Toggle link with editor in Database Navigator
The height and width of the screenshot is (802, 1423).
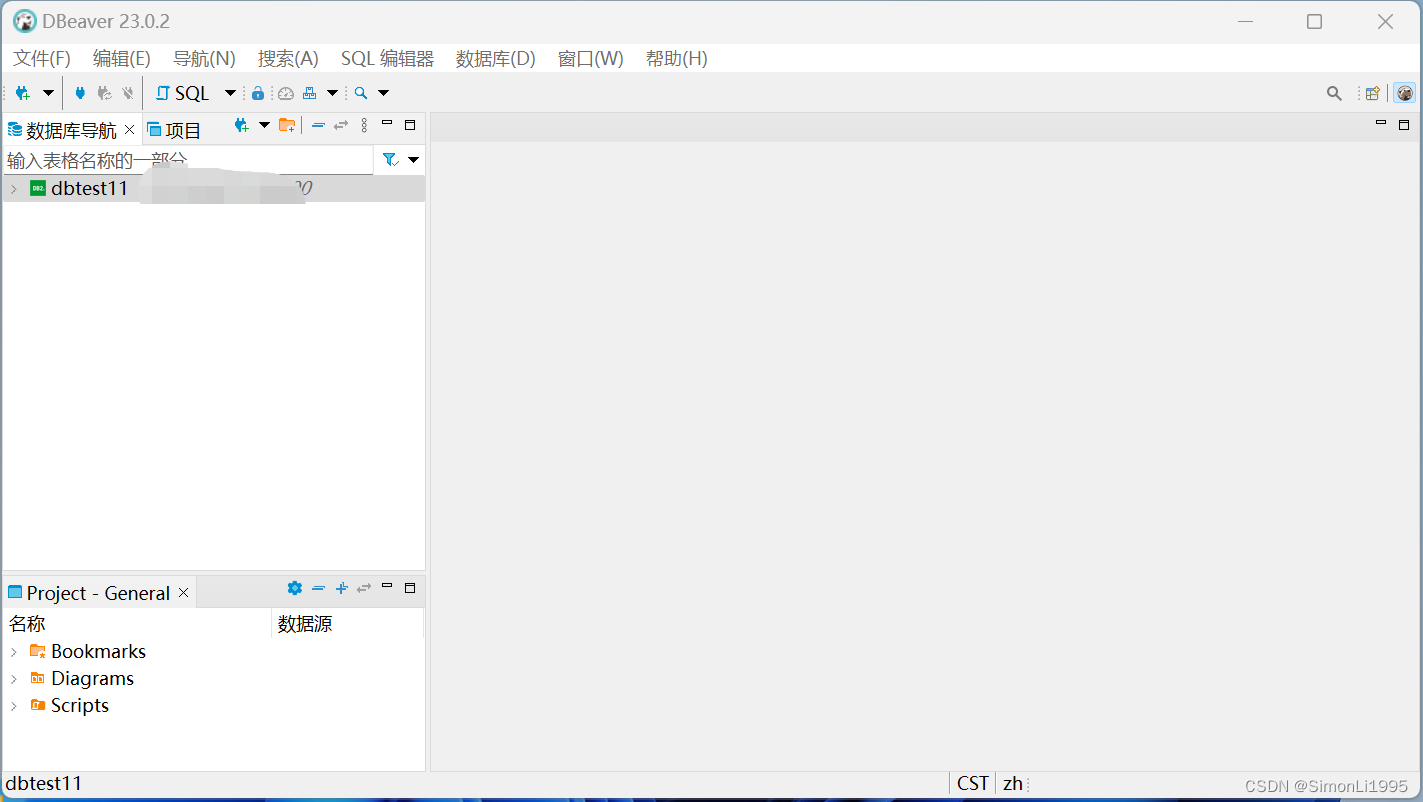340,125
